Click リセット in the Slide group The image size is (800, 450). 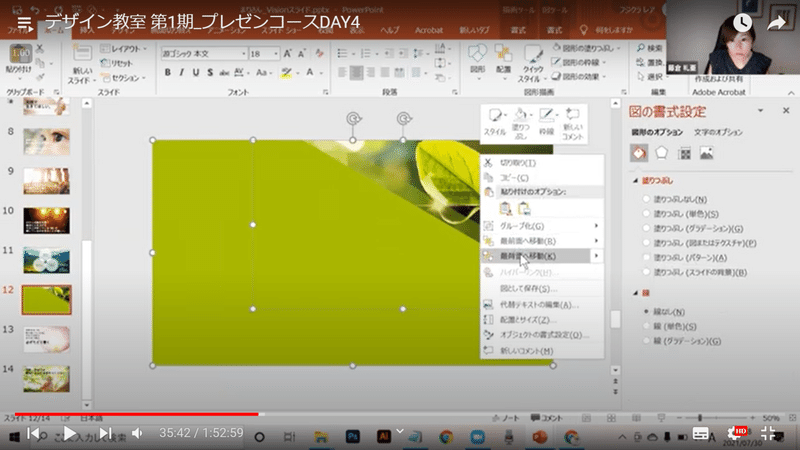pos(117,63)
